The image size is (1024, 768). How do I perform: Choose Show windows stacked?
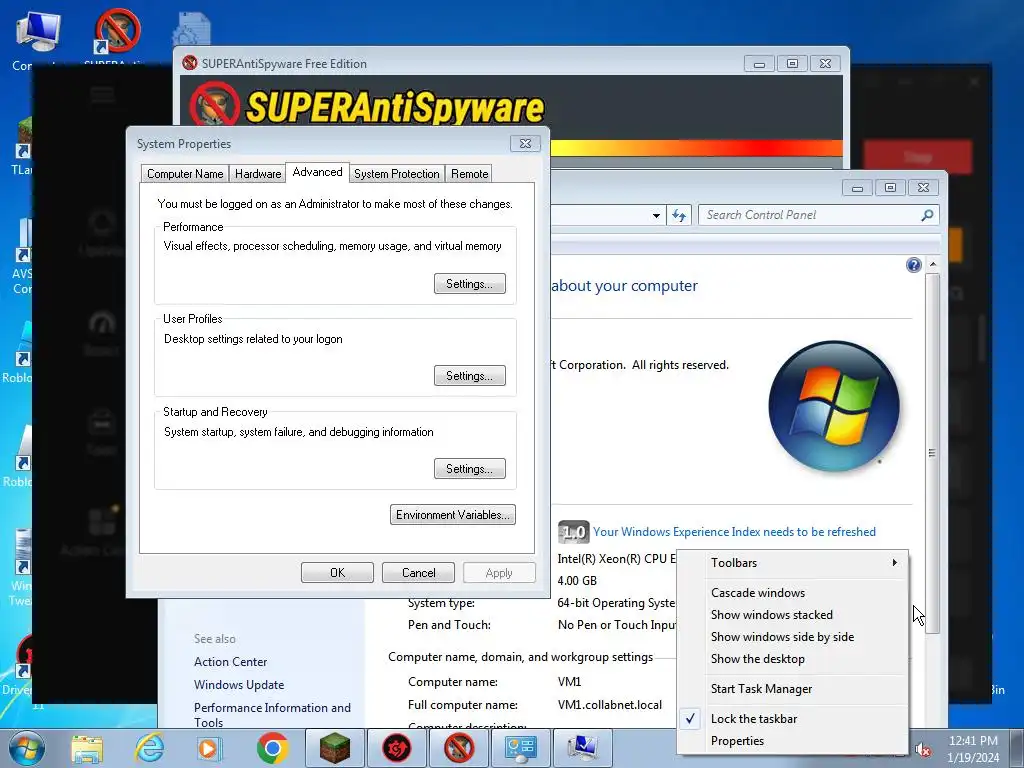tap(793, 615)
